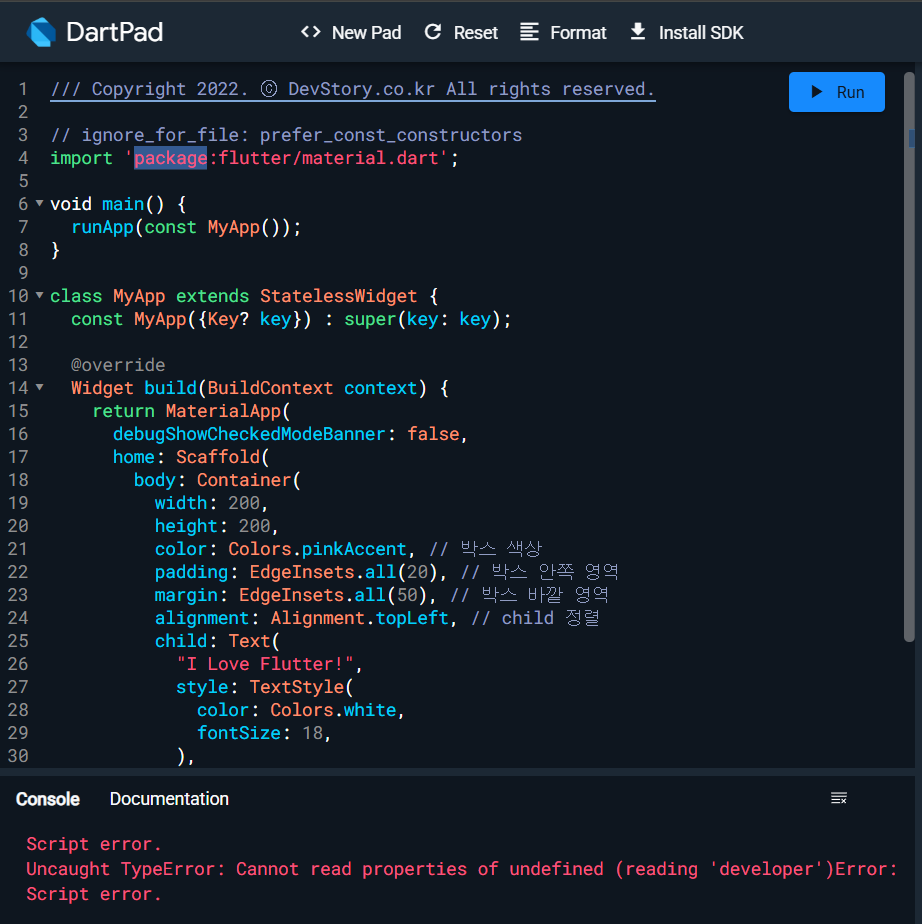
Task: Click 'Colors.pinkAccent' in the code
Action: tap(318, 549)
